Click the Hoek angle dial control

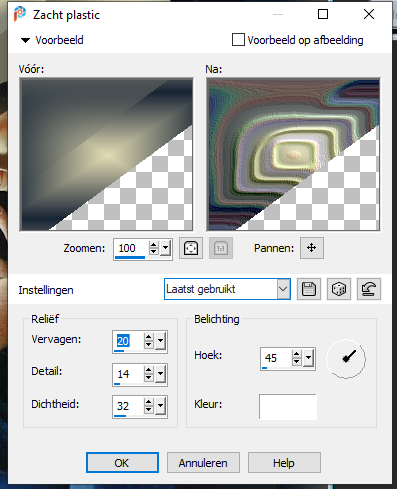tap(346, 359)
